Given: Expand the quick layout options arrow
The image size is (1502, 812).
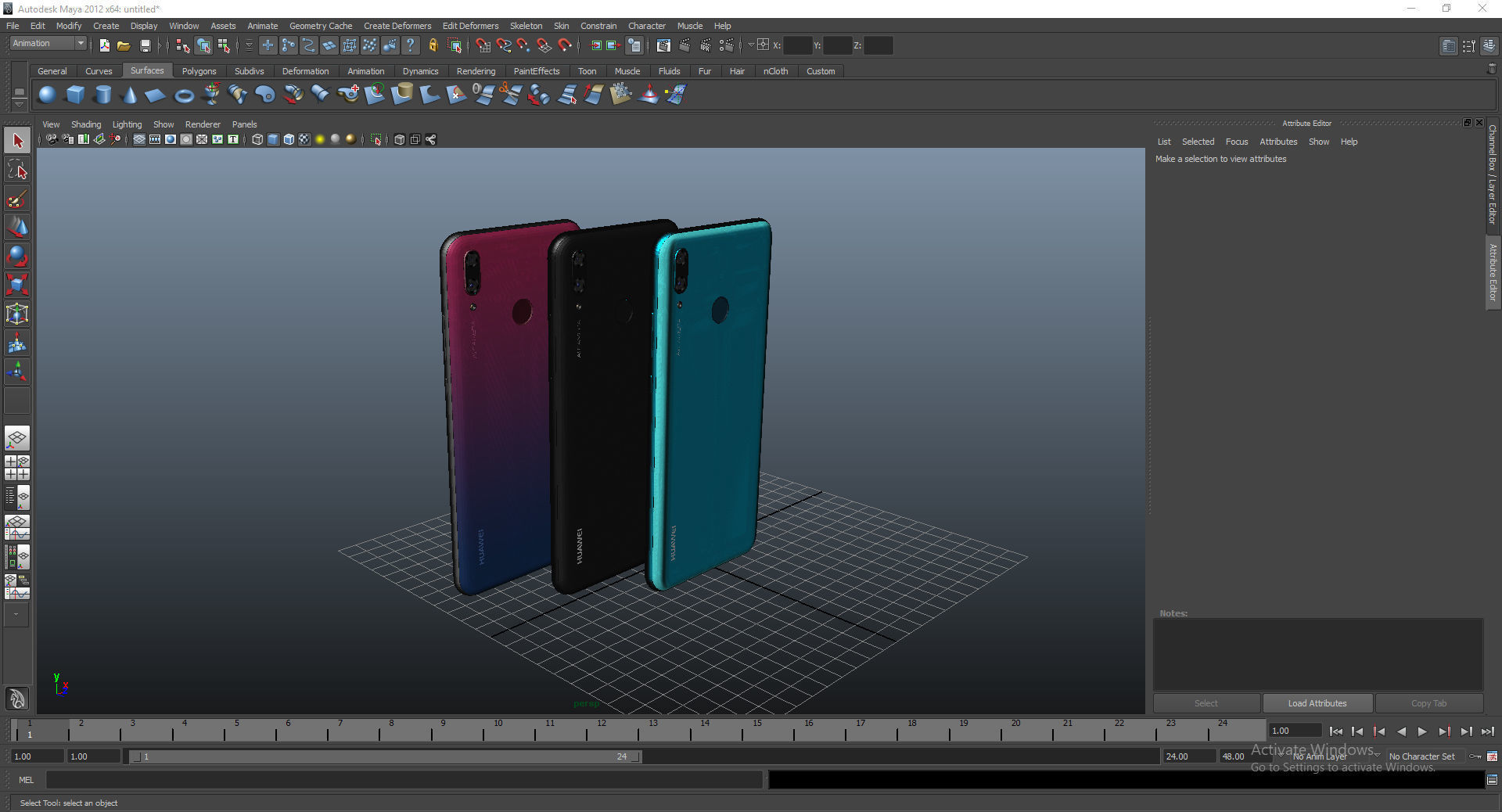Looking at the screenshot, I should (16, 615).
